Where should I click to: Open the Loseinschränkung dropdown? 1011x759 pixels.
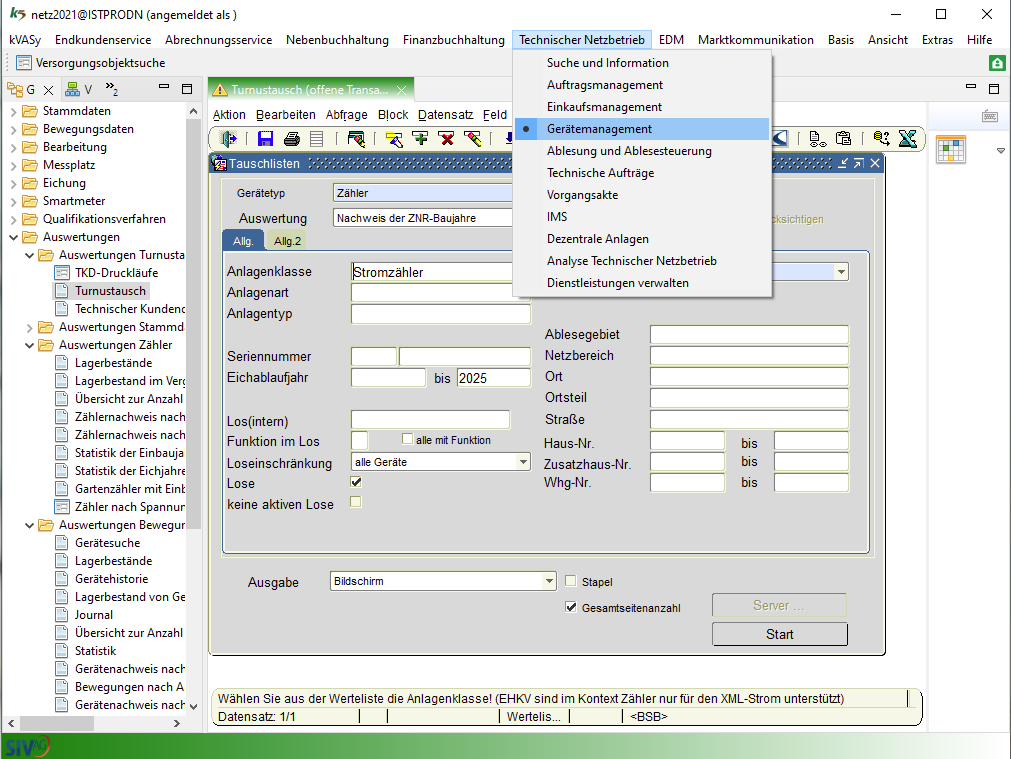[523, 462]
